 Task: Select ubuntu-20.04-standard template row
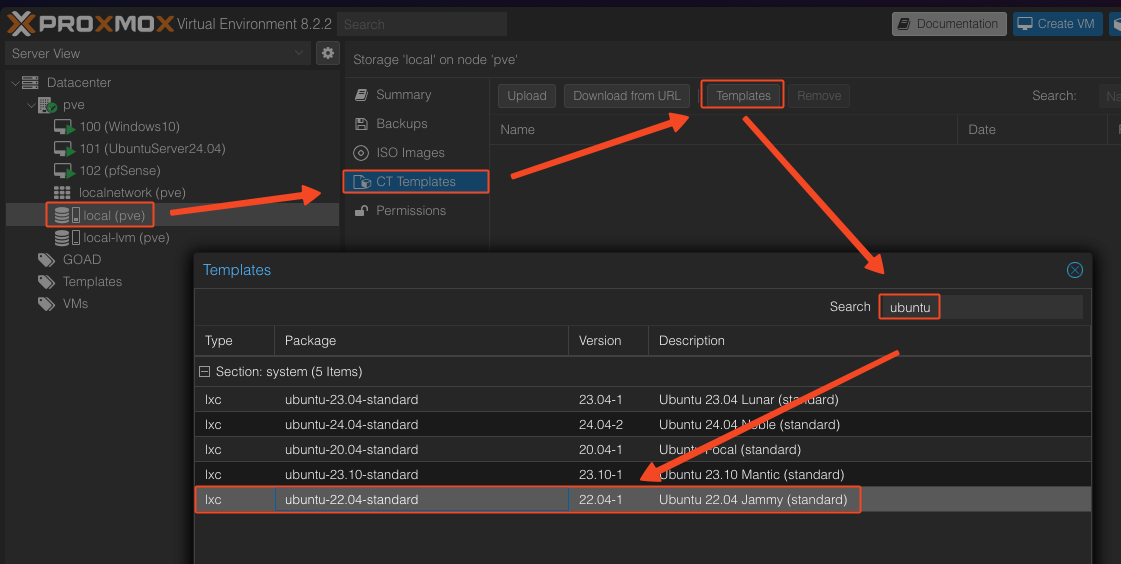[643, 450]
